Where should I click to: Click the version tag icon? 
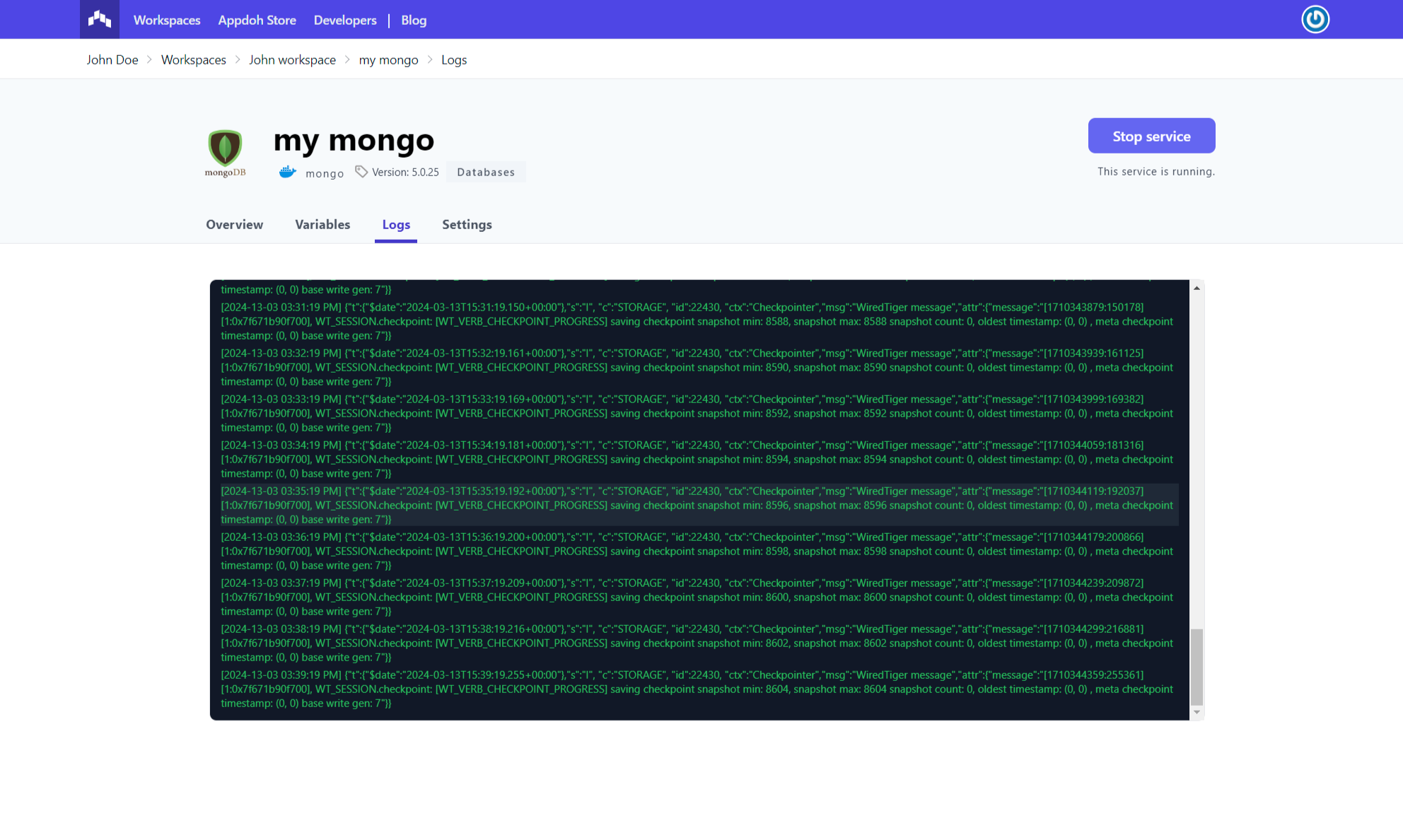point(361,172)
